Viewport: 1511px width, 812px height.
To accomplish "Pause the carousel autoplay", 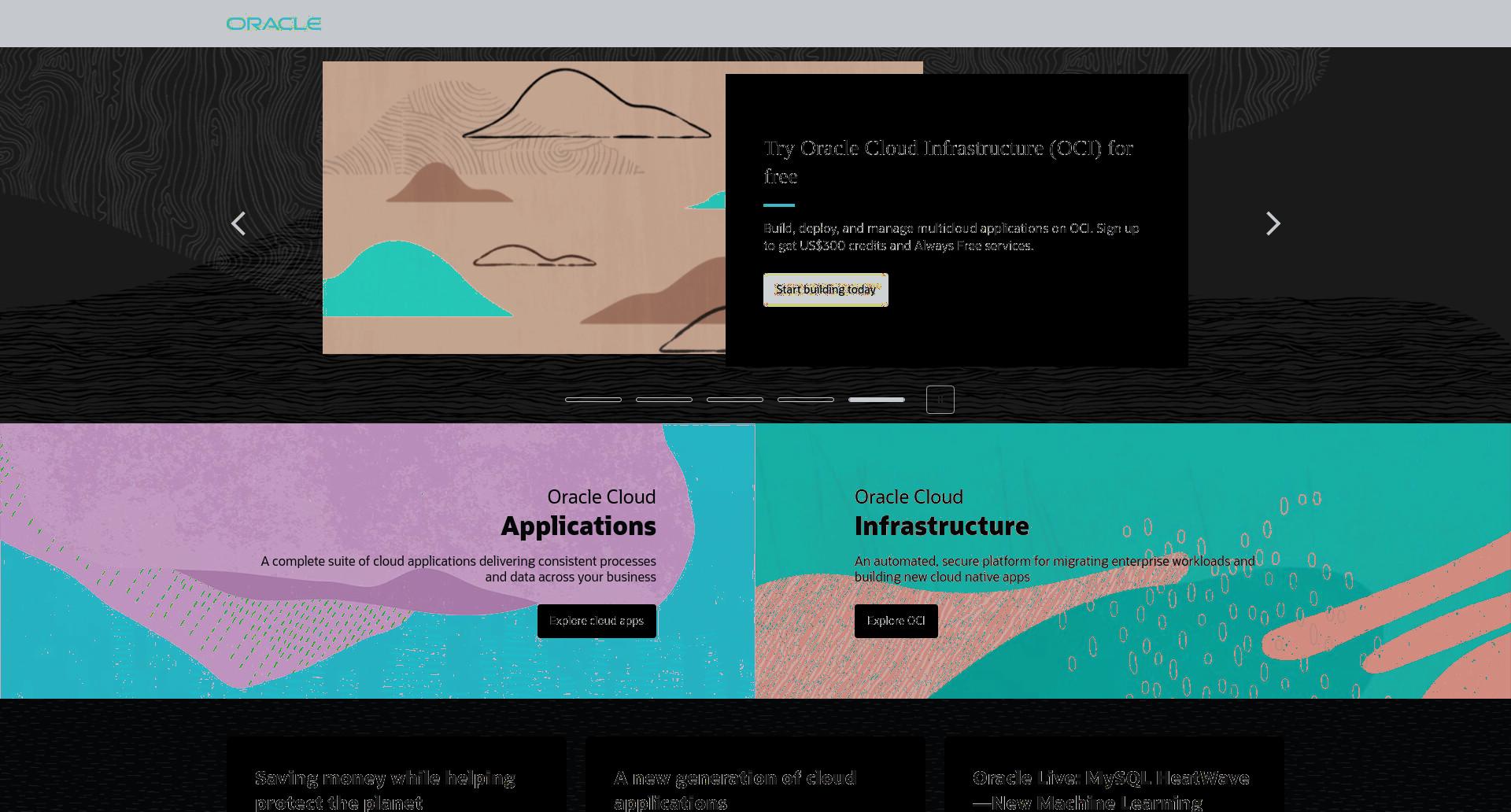I will 940,400.
